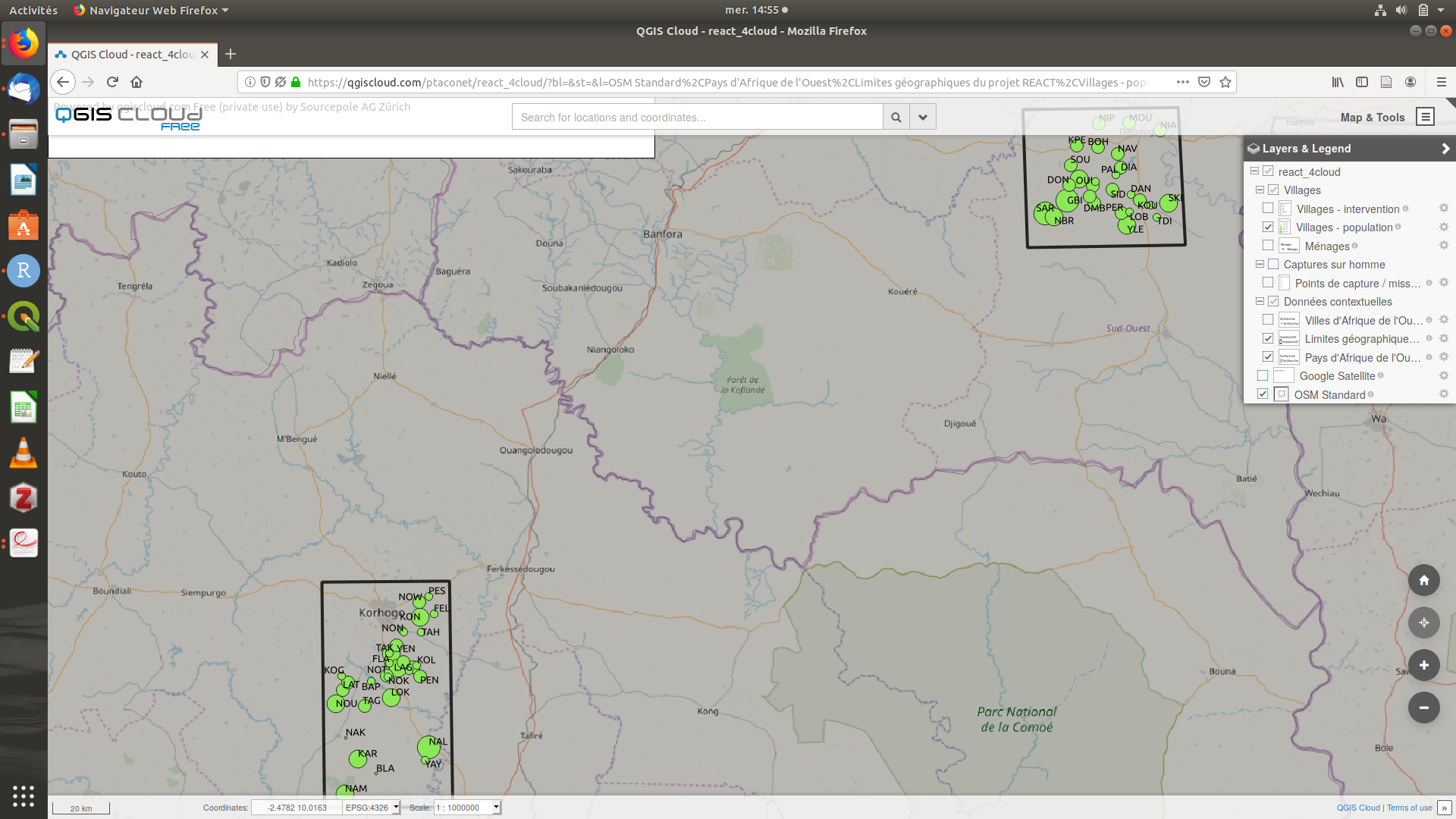Click the map home extent button
Image resolution: width=1456 pixels, height=819 pixels.
[x=1423, y=580]
